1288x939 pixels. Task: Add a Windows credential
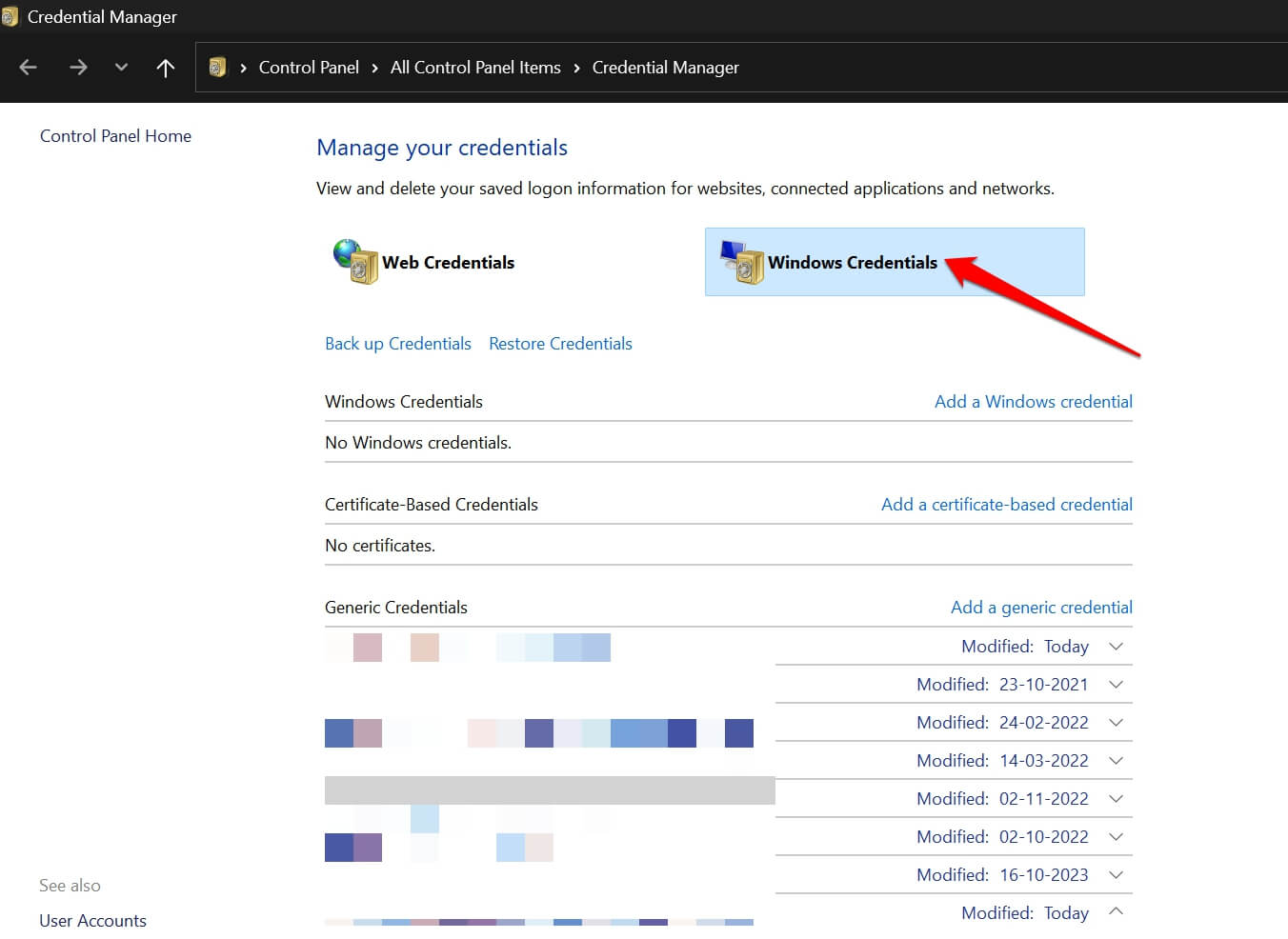(1033, 401)
